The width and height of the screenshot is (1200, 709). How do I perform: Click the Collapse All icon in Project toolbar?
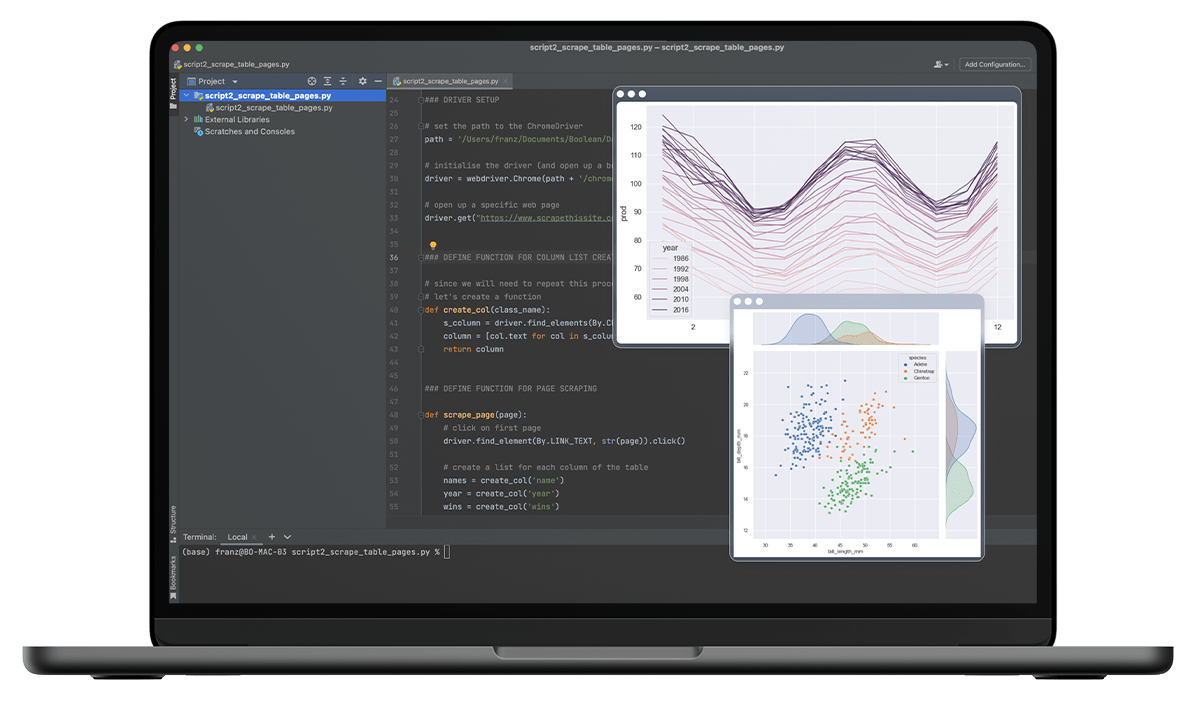pyautogui.click(x=343, y=81)
